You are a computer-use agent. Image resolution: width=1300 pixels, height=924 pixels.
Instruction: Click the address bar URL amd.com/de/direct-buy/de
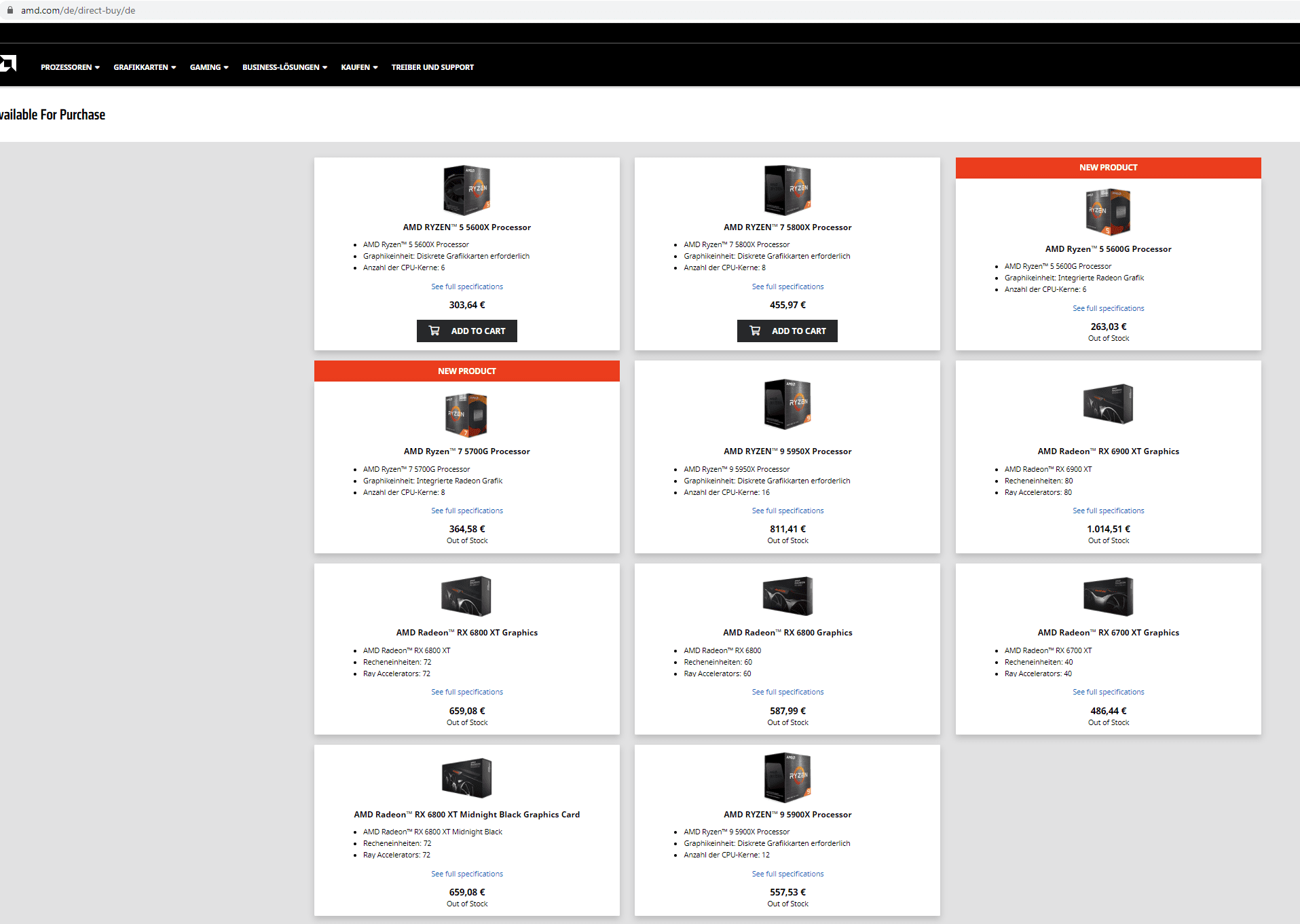(78, 10)
